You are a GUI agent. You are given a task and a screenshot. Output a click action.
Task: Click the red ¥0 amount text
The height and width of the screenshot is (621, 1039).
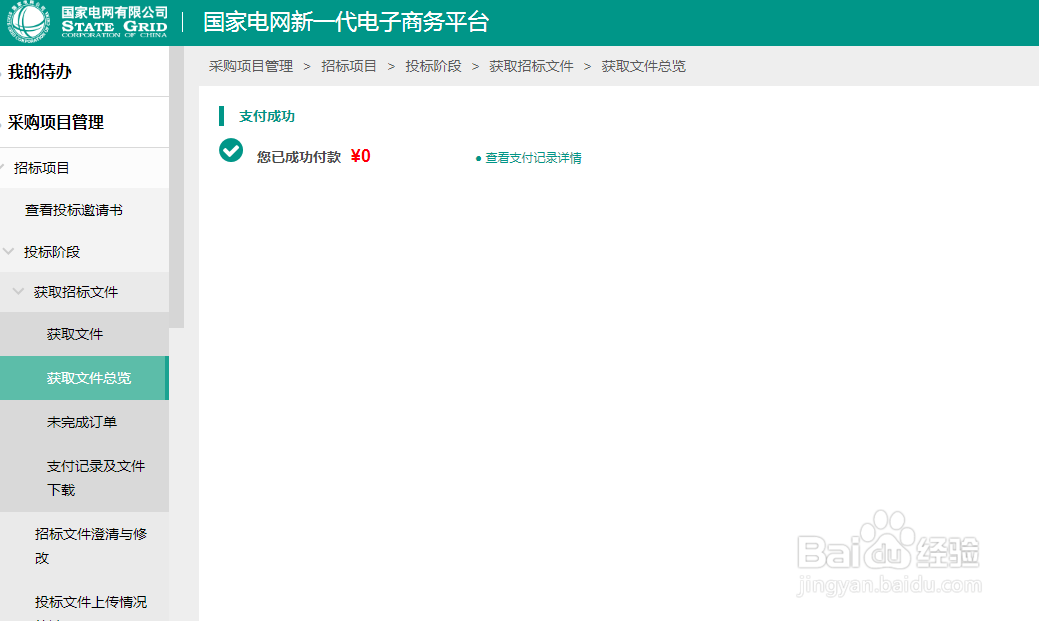[x=361, y=155]
